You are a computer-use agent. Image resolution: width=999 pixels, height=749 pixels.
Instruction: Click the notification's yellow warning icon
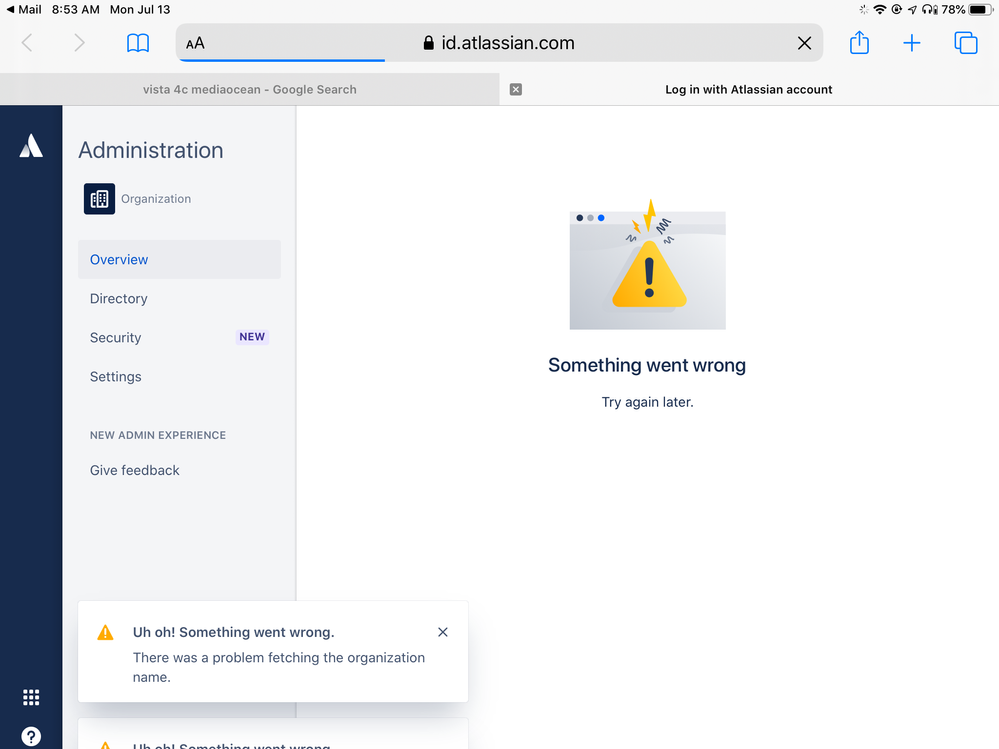pyautogui.click(x=105, y=632)
